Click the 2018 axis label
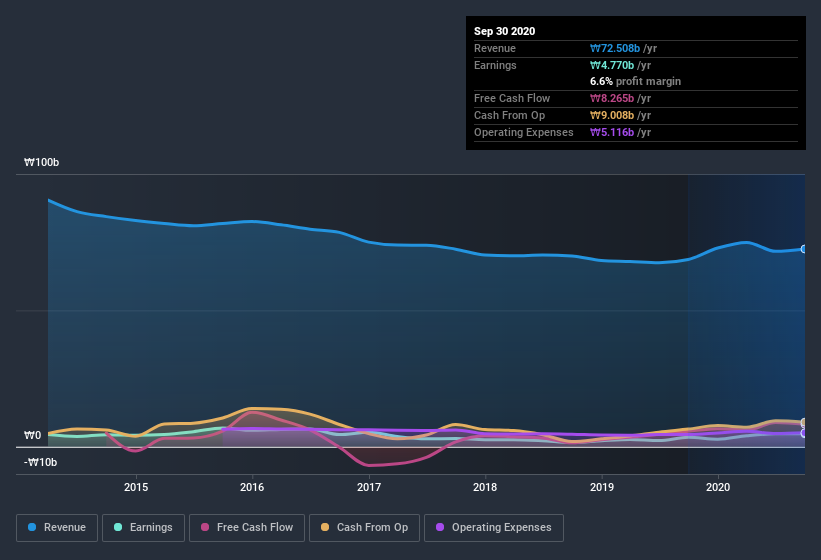 [485, 487]
